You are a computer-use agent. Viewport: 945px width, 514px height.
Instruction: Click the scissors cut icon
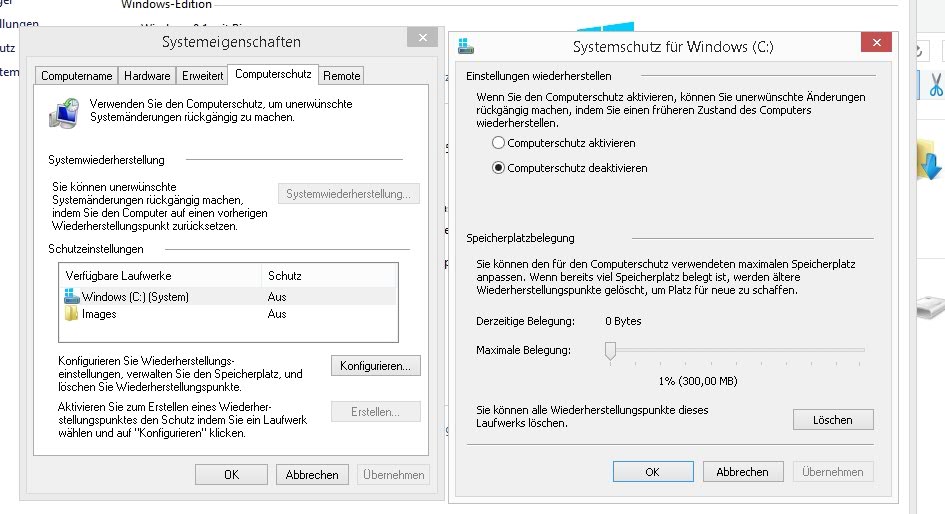point(935,85)
